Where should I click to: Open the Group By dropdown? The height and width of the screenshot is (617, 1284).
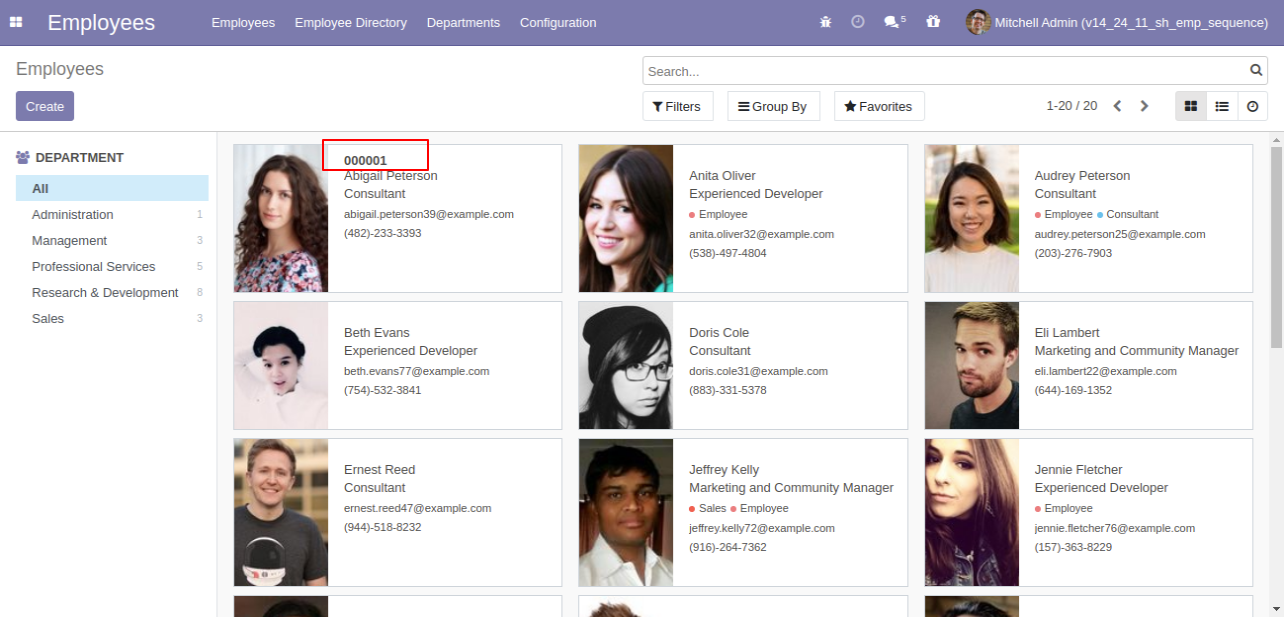click(773, 106)
